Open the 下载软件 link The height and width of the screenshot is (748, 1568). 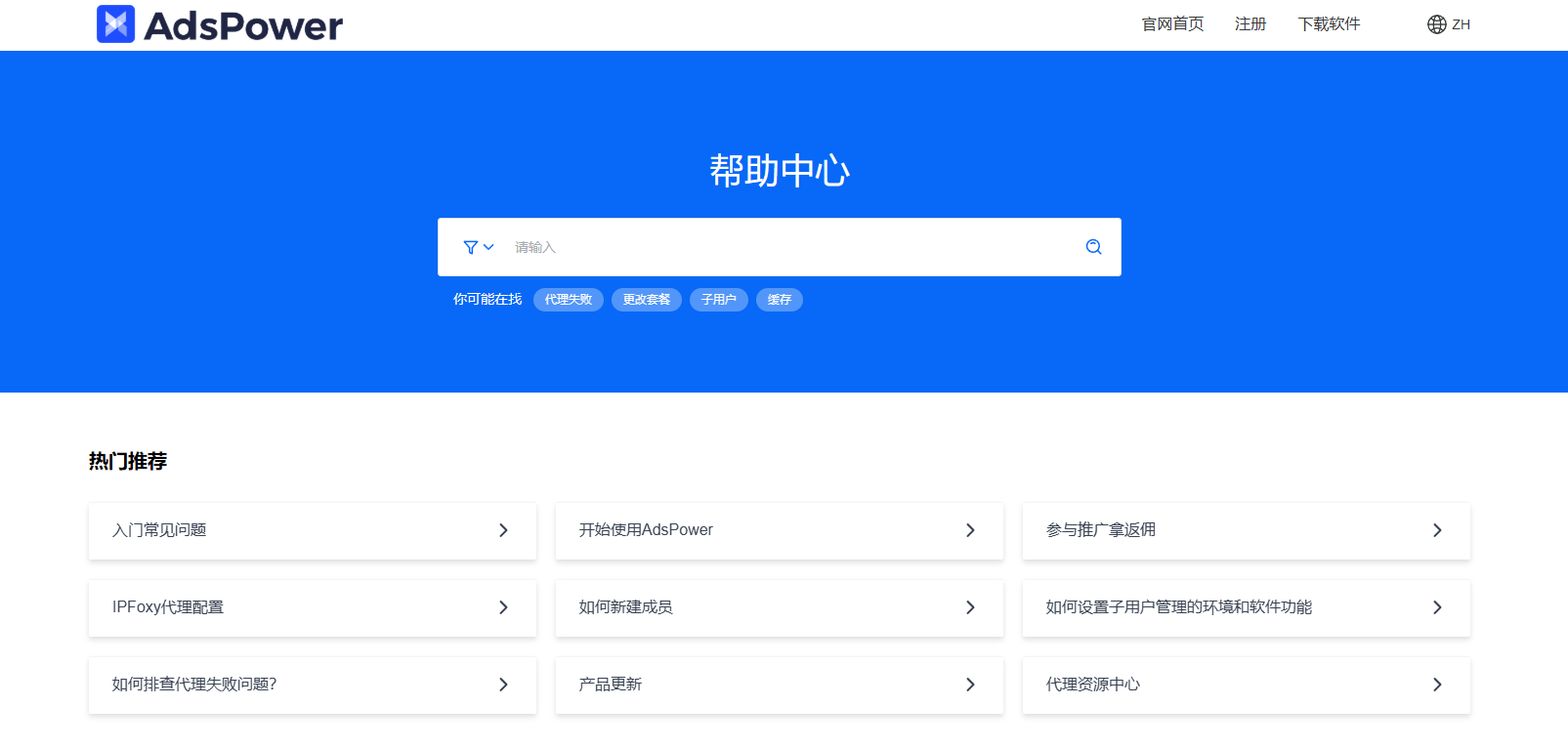click(1329, 24)
